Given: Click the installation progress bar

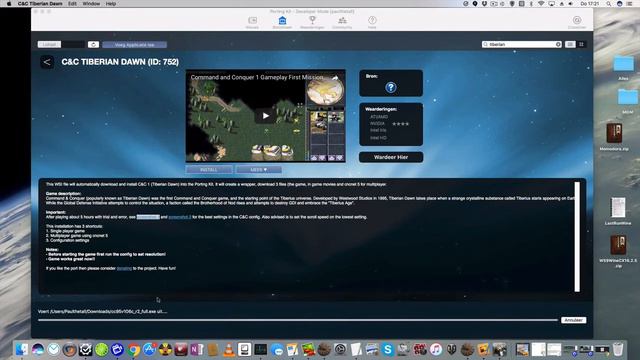Looking at the screenshot, I should (298, 320).
